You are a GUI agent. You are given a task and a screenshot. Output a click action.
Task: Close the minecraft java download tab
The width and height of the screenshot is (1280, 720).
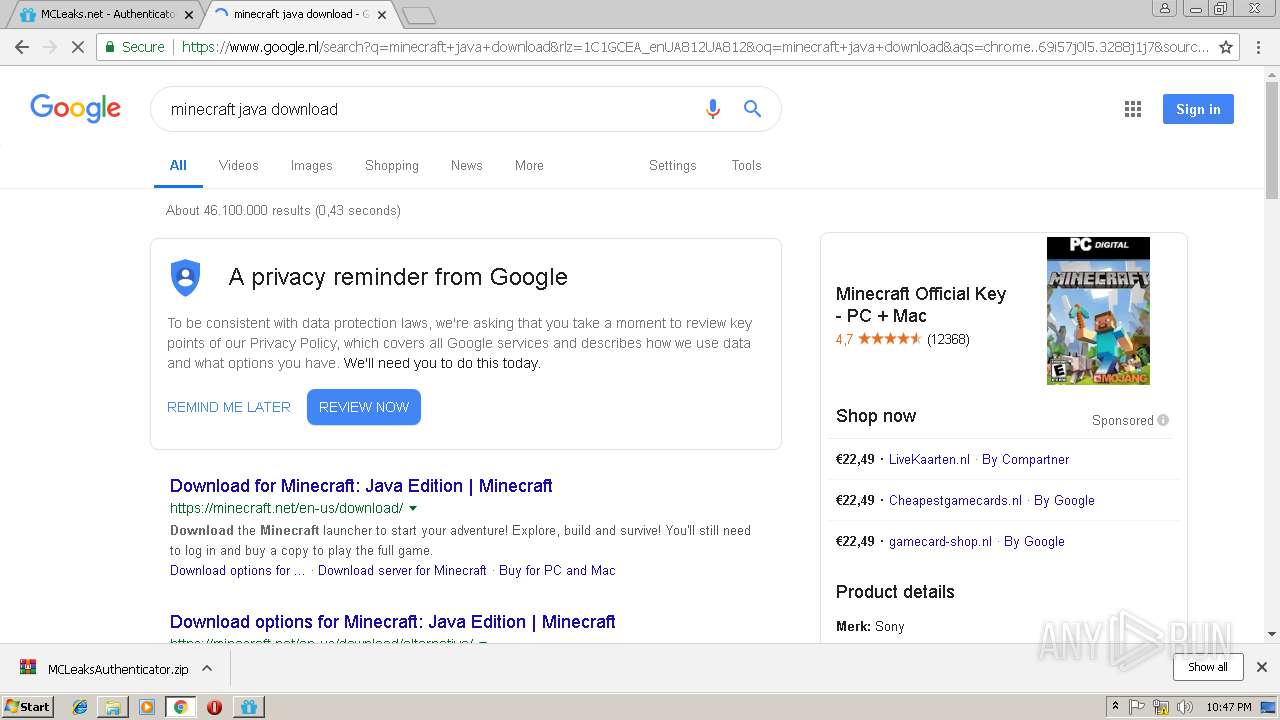pos(382,15)
